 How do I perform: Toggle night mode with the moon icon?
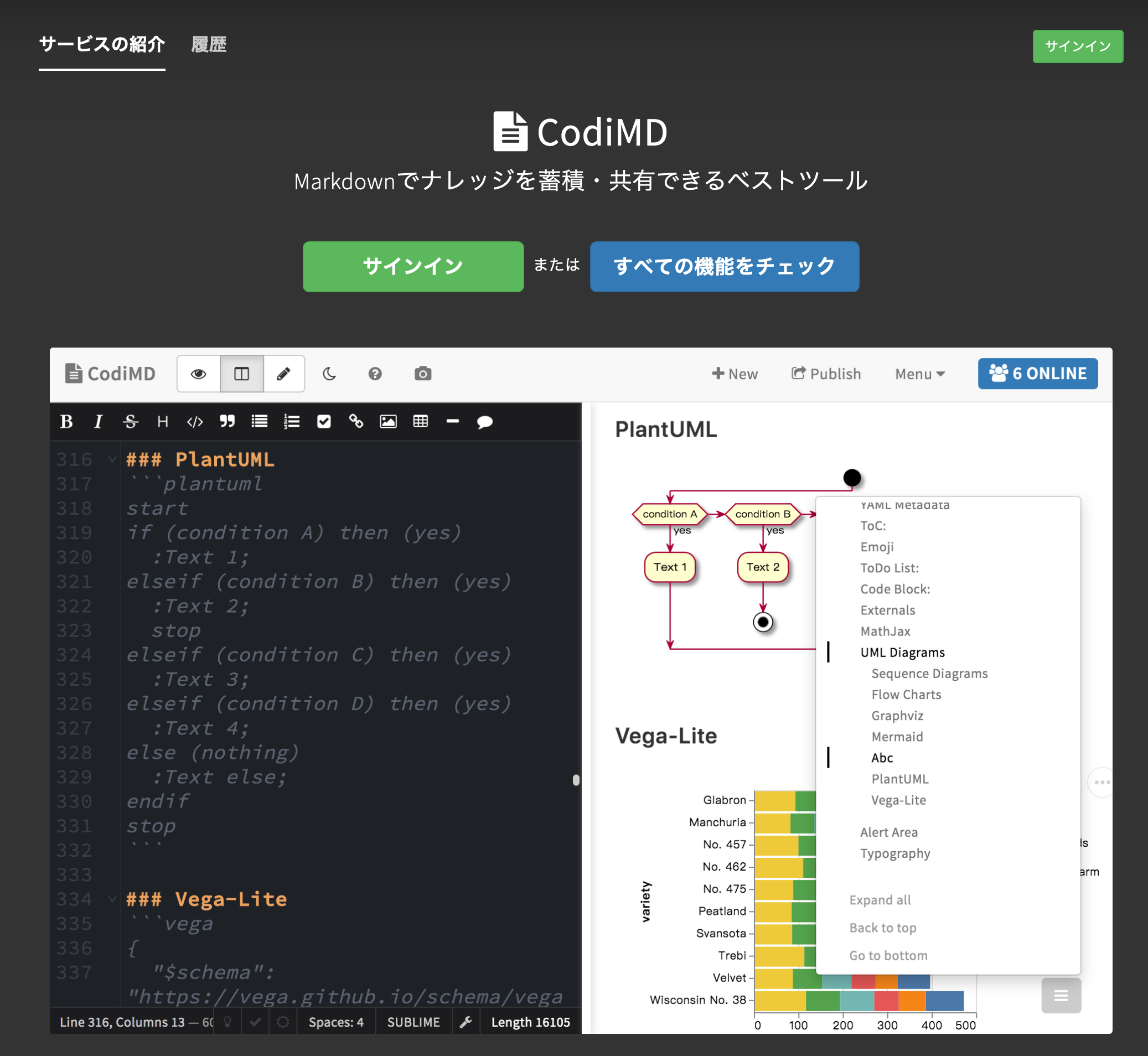pyautogui.click(x=329, y=373)
